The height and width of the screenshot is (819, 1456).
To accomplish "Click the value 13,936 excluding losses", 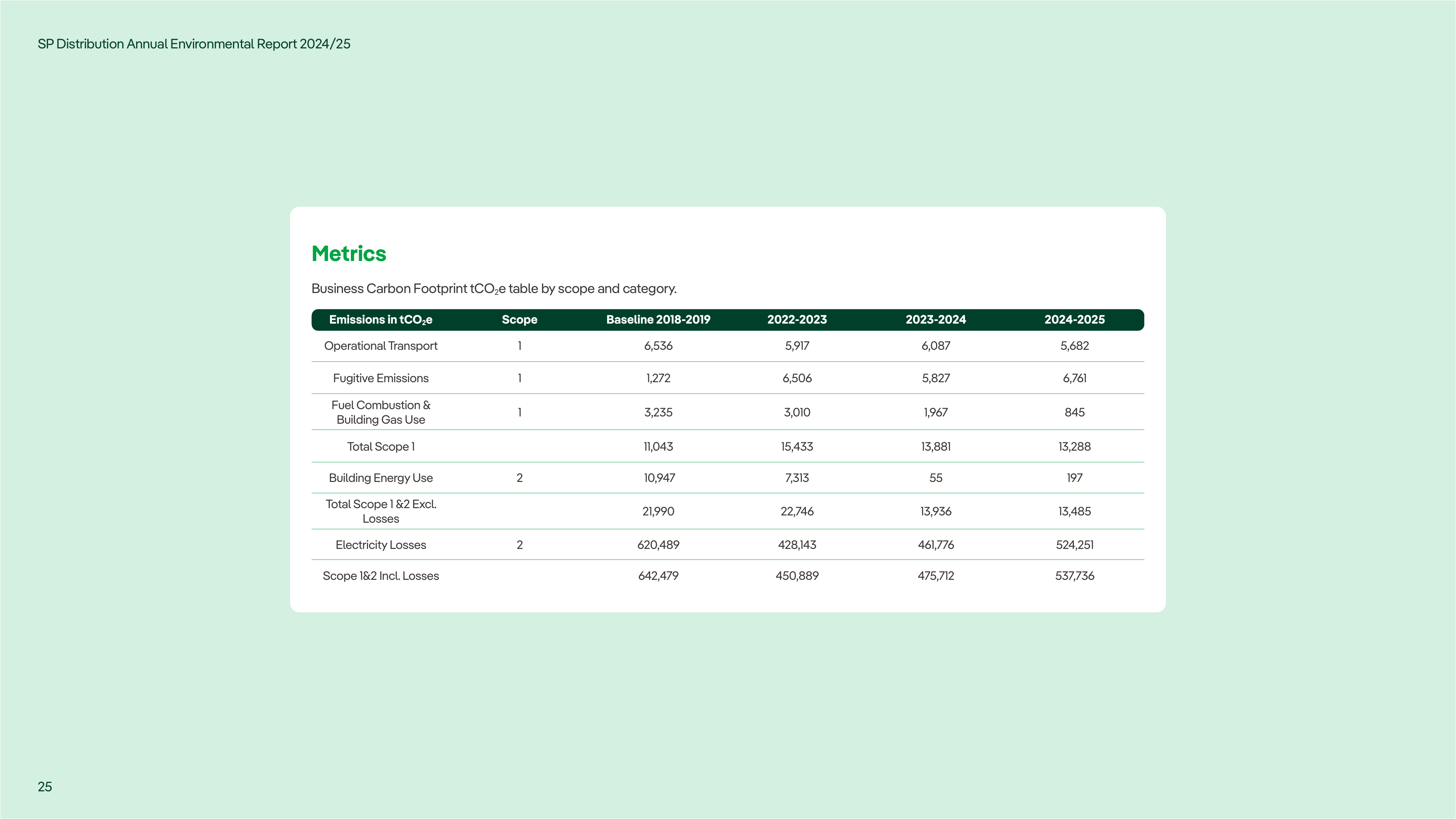I will click(x=936, y=511).
